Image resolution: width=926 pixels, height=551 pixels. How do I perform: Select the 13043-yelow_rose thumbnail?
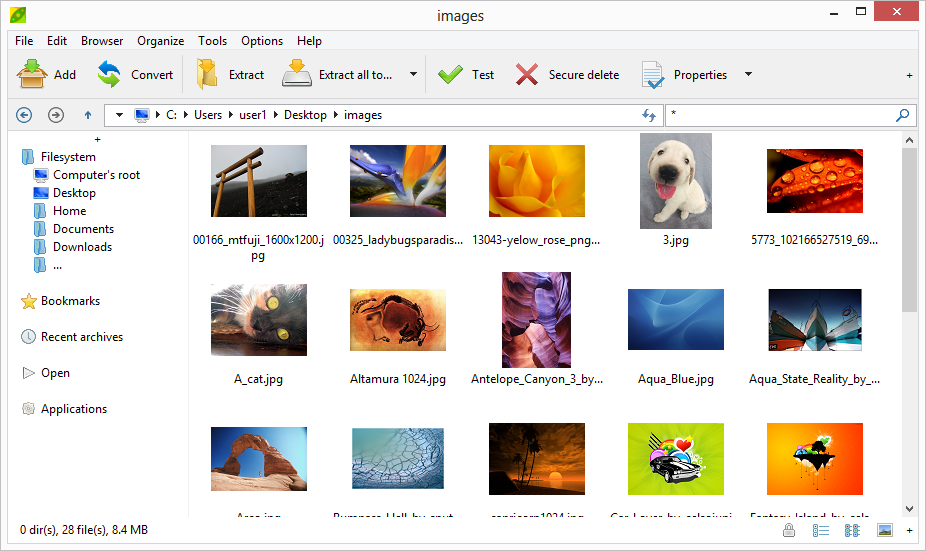[x=537, y=181]
